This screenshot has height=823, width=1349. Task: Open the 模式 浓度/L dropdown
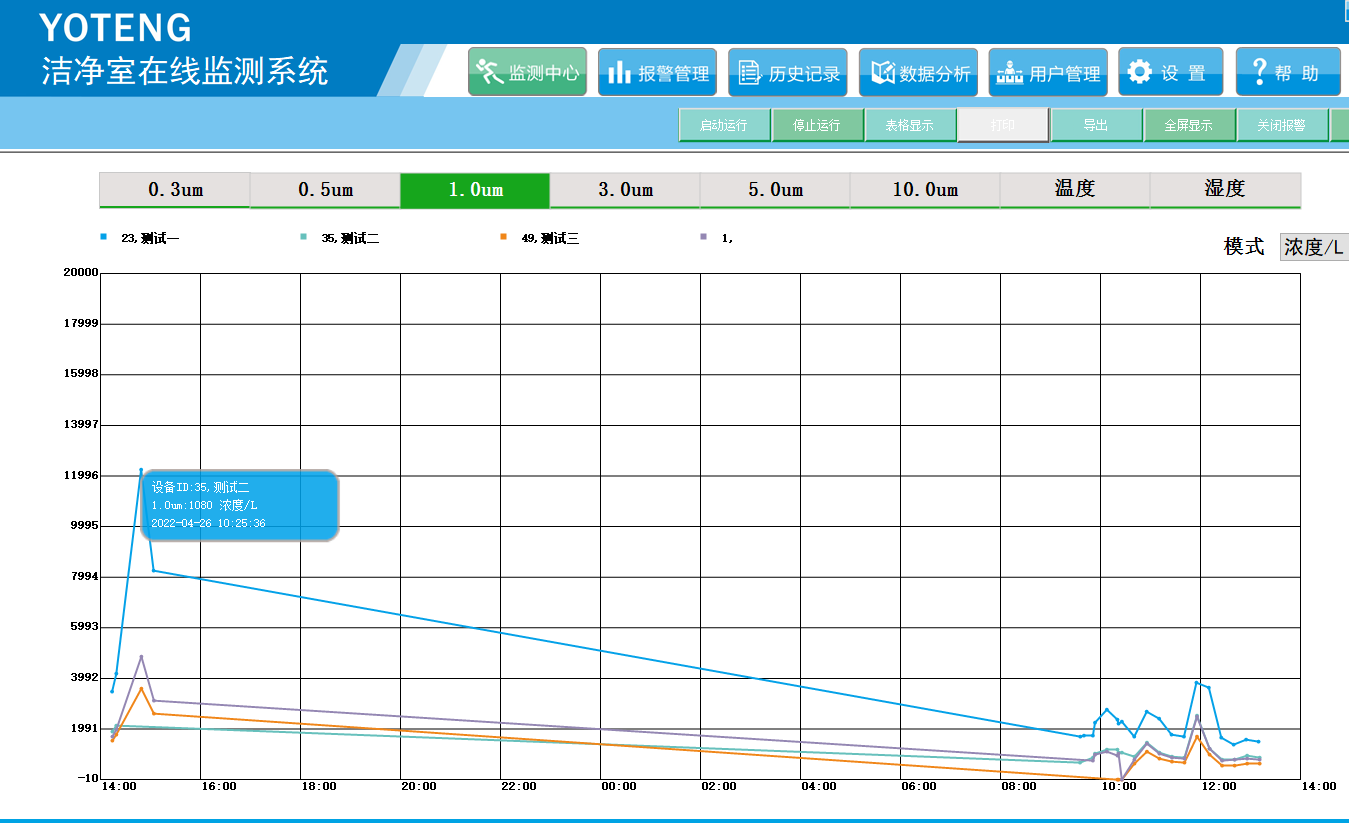pos(1314,247)
